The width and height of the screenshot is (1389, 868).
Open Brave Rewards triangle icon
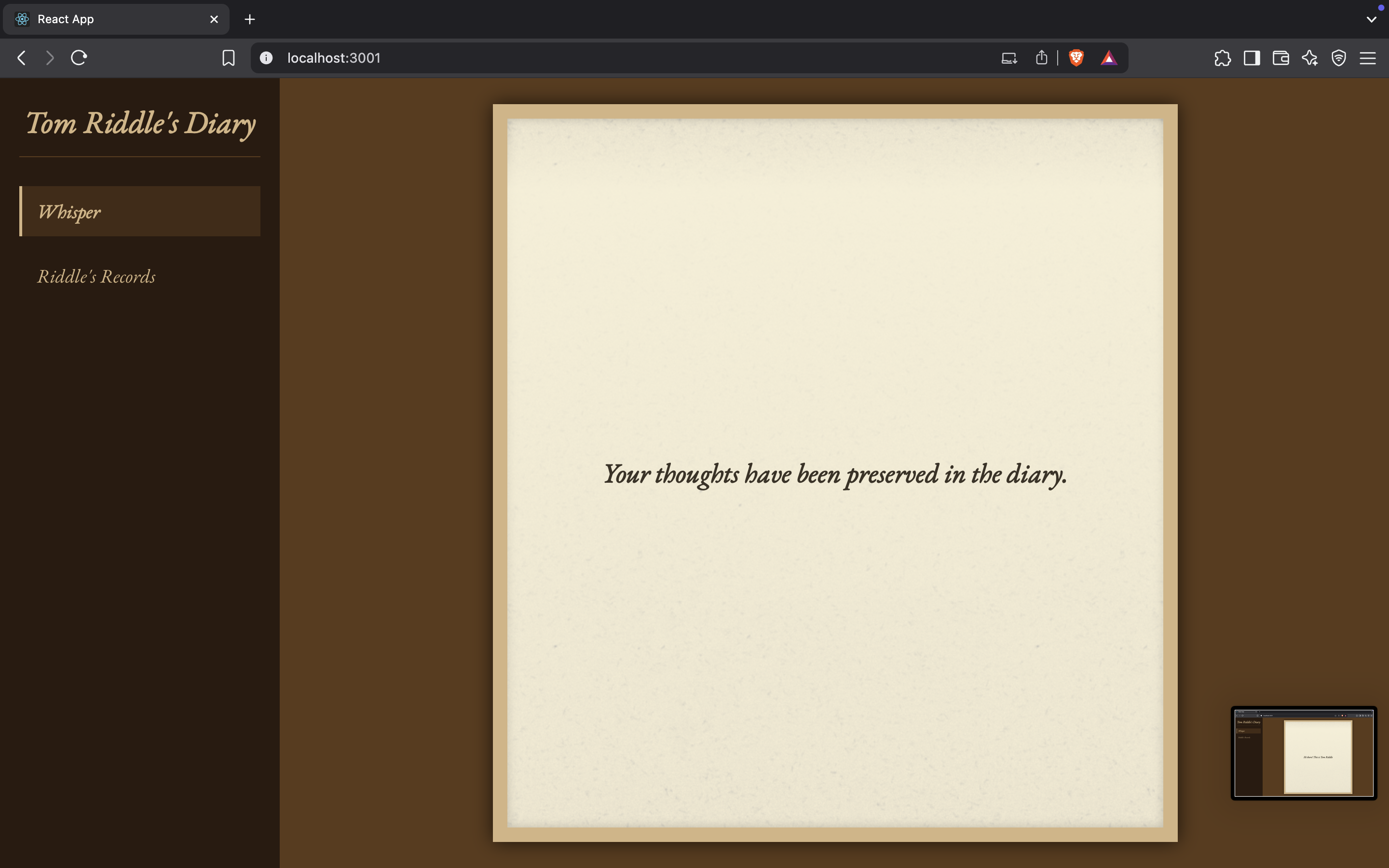pos(1108,58)
